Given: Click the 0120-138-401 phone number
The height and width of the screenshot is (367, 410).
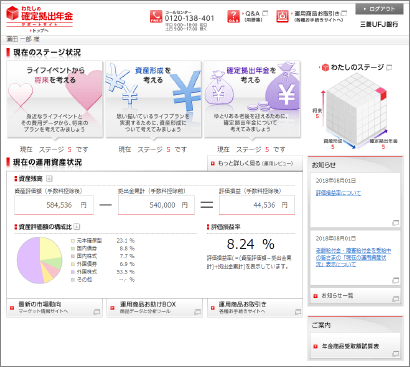Looking at the screenshot, I should click(189, 19).
